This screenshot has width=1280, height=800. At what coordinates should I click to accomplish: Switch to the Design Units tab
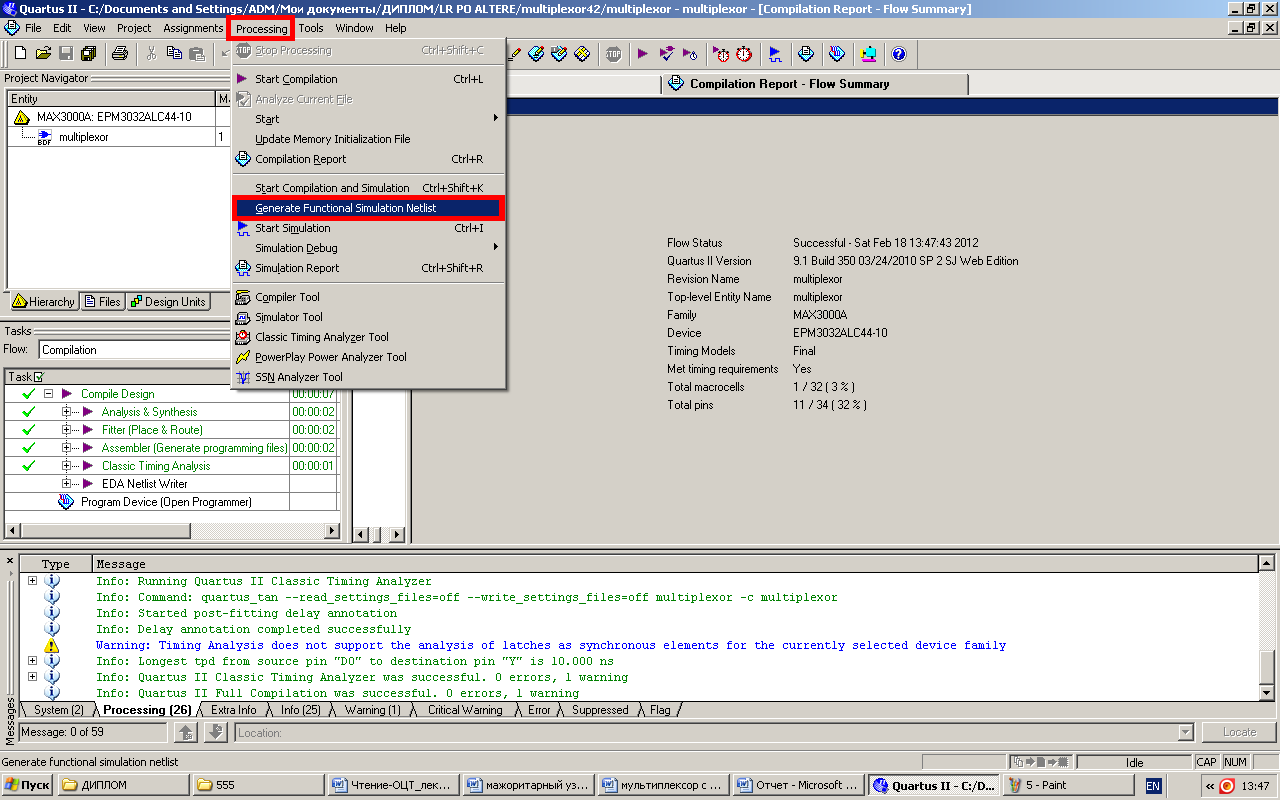168,301
